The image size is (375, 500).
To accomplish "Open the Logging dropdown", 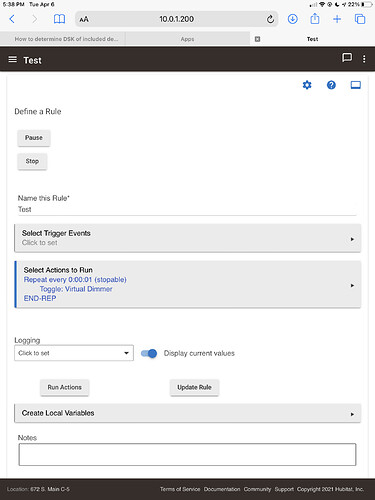I will (x=74, y=353).
